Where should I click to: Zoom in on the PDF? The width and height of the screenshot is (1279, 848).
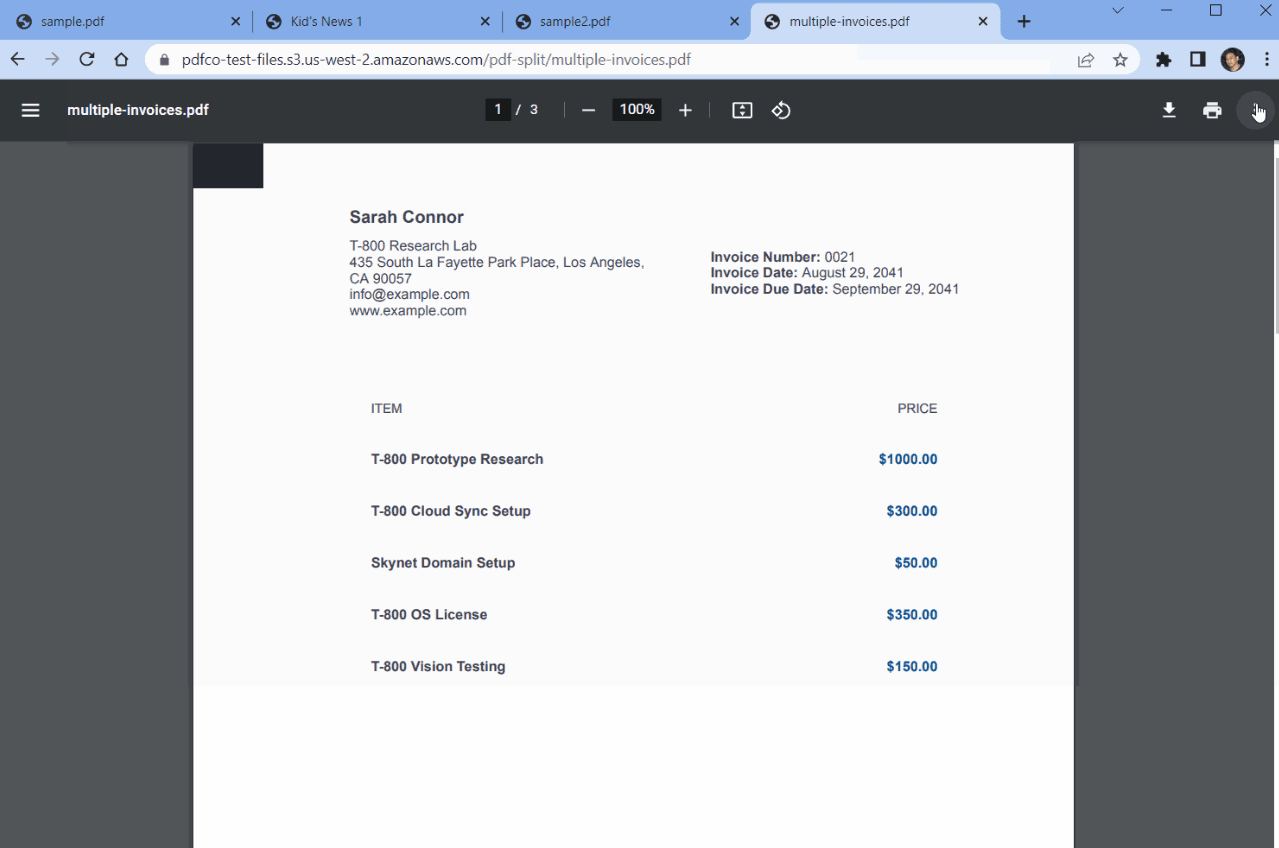[685, 110]
